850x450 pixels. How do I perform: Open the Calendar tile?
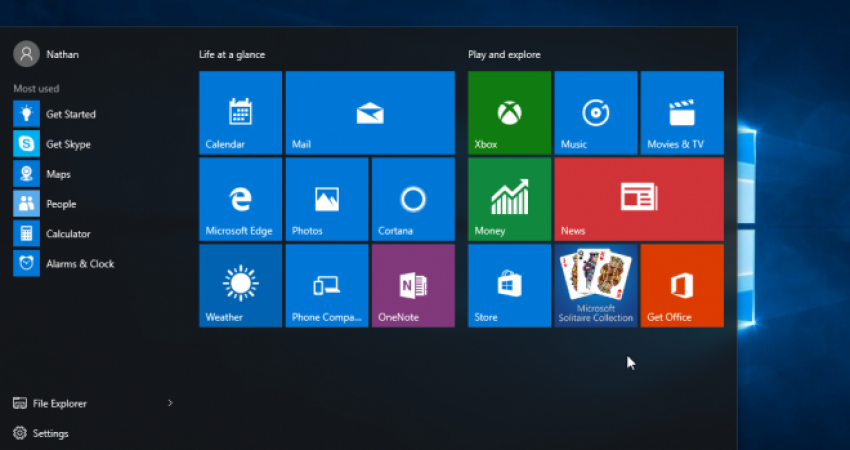point(241,113)
